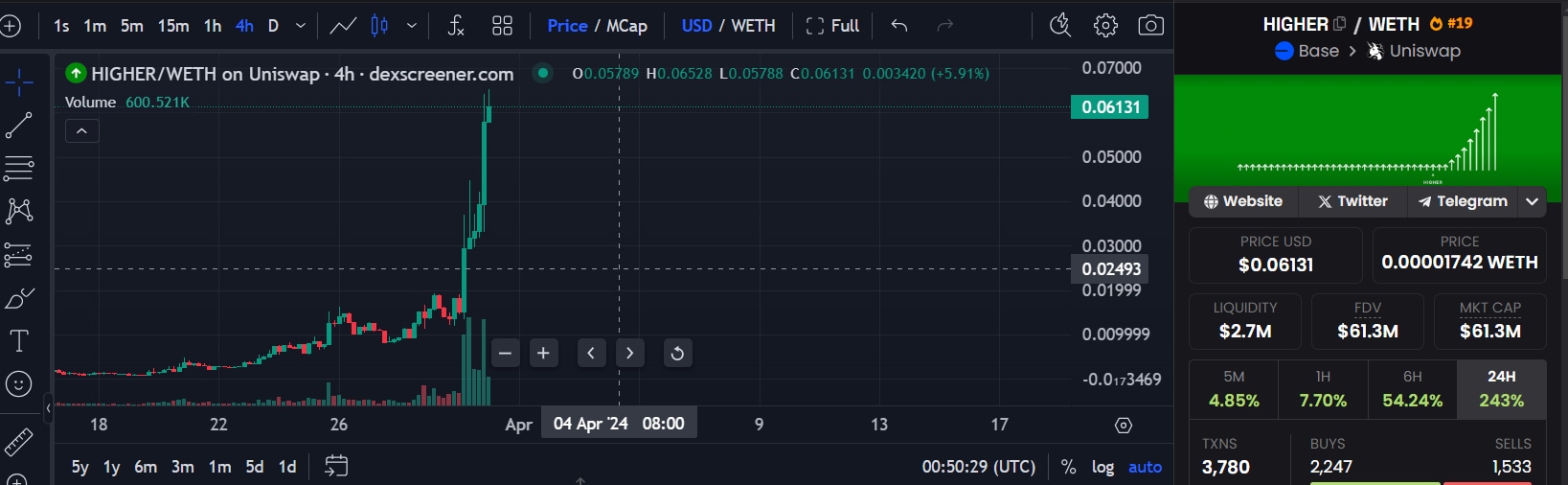Reset the chart view
The image size is (1568, 485).
coord(677,353)
